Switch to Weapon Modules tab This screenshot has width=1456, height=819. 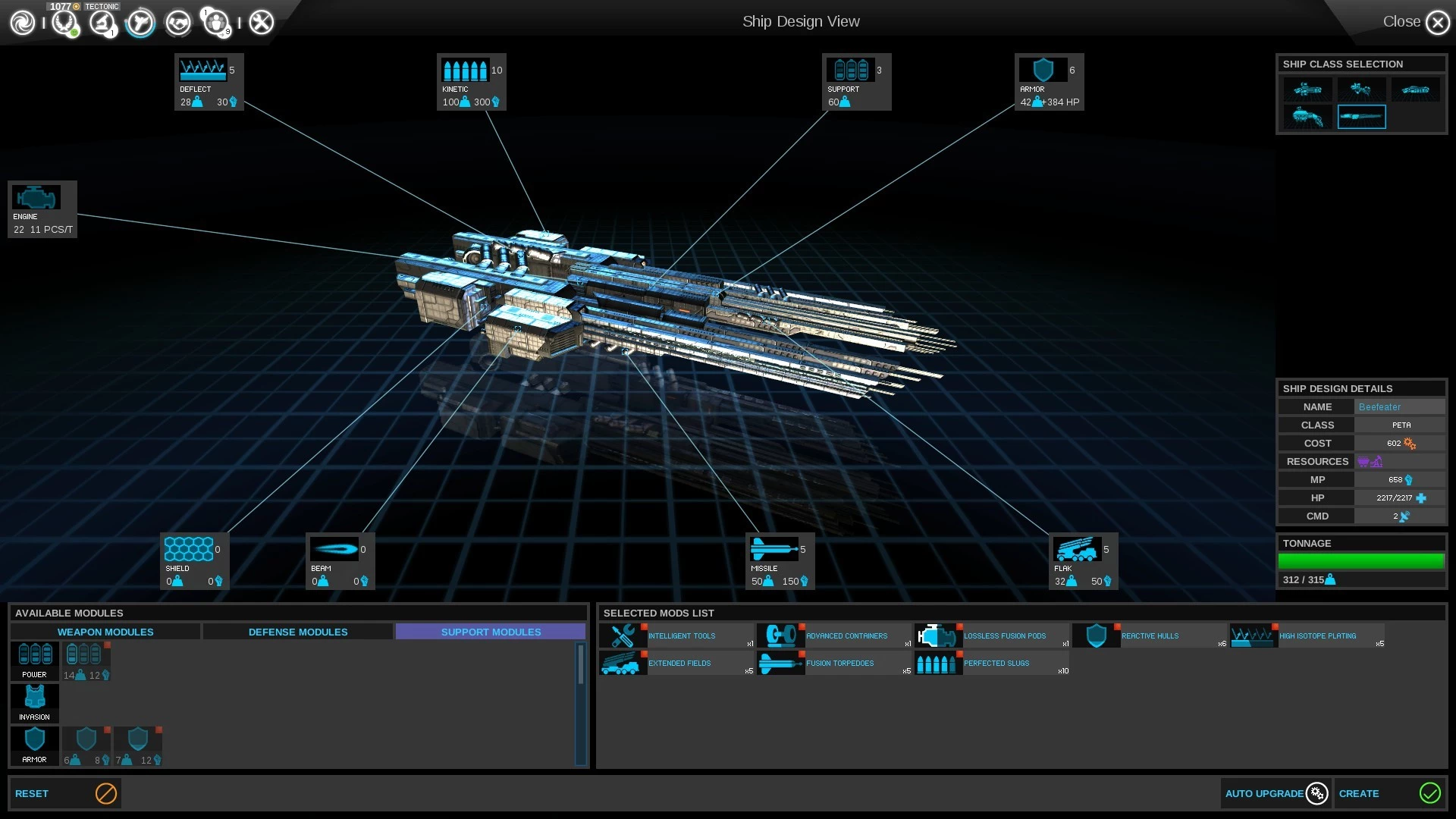(x=105, y=632)
